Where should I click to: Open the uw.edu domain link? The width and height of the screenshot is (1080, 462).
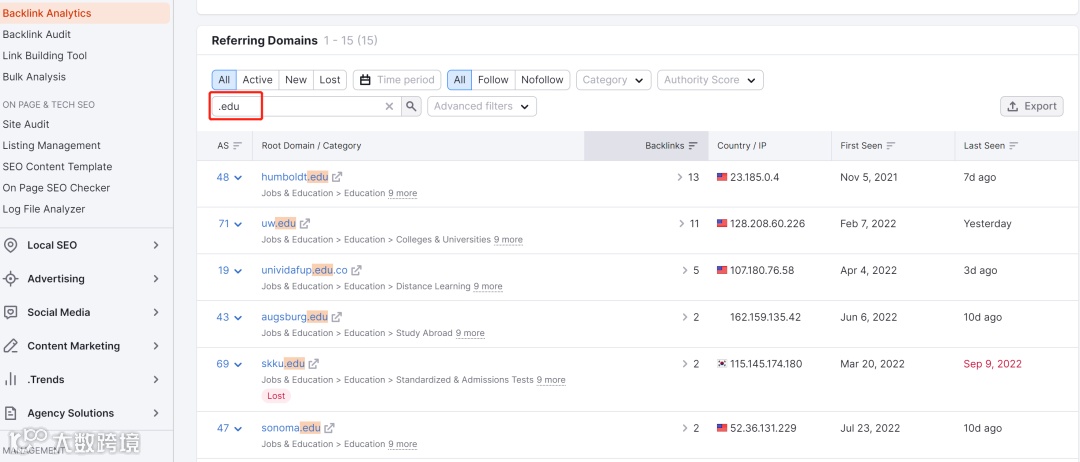(278, 223)
